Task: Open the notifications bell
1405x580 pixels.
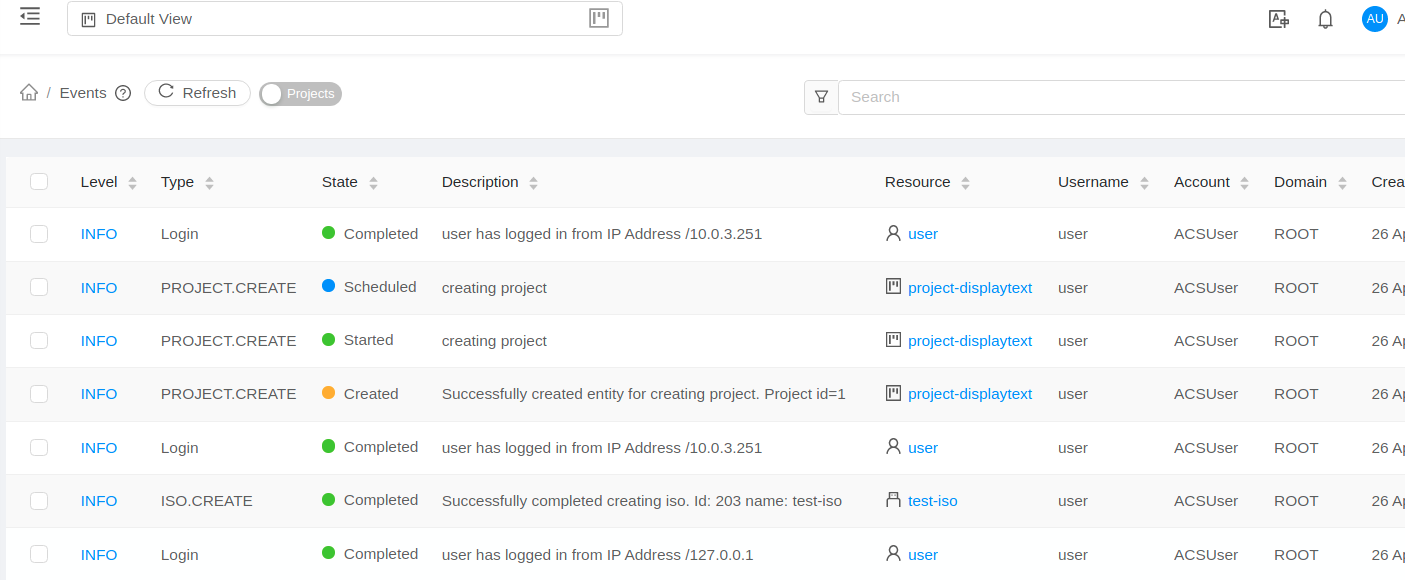Action: (x=1325, y=19)
